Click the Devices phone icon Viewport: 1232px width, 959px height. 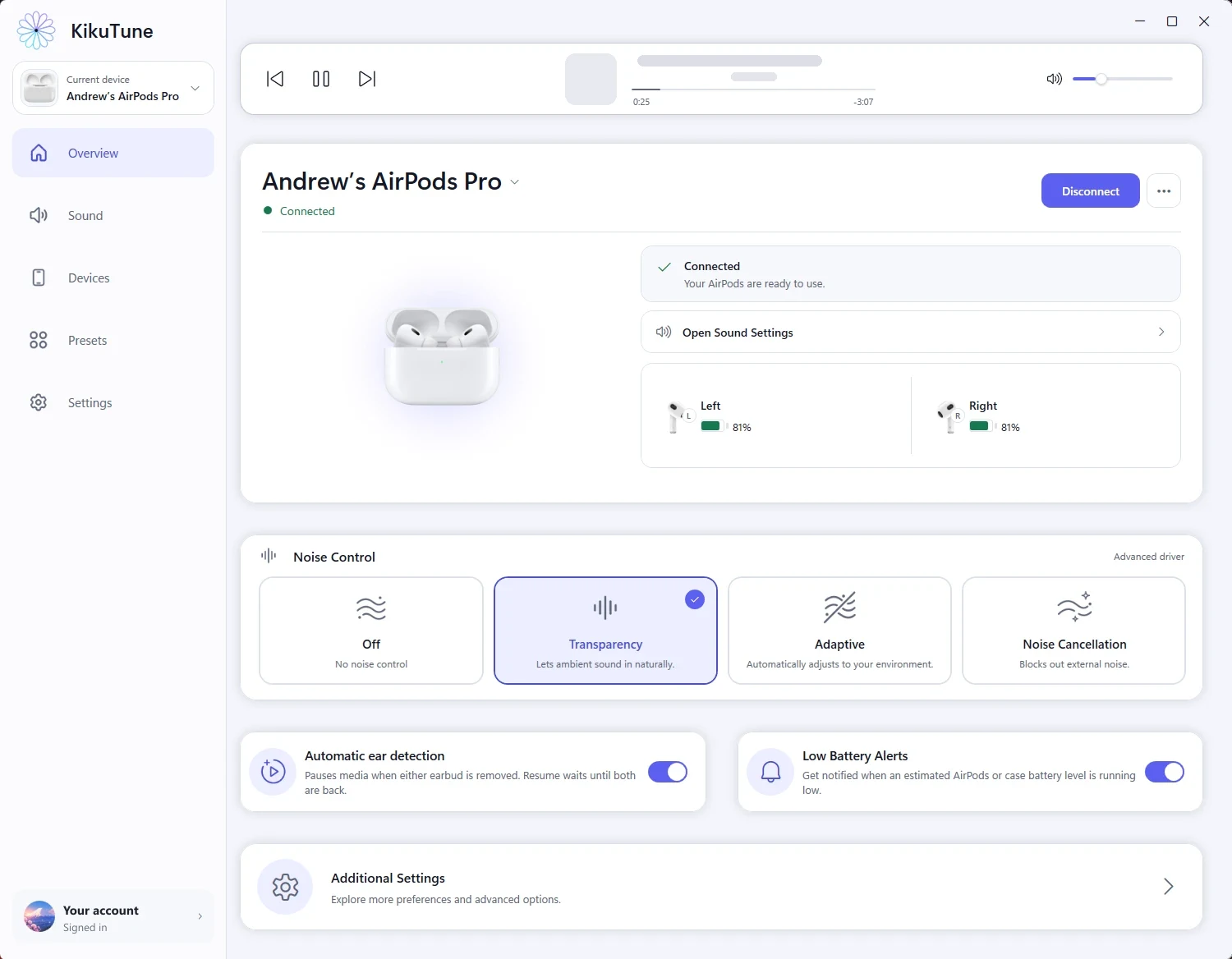(39, 278)
